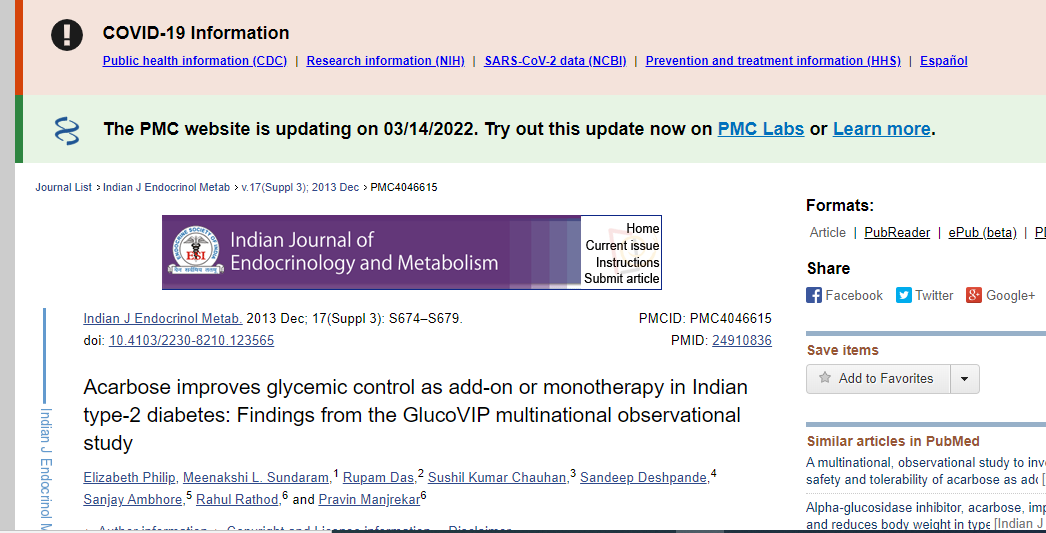Image resolution: width=1046 pixels, height=533 pixels.
Task: Open the DOI 10.4103/2230-8210.123565 link
Action: [x=191, y=341]
